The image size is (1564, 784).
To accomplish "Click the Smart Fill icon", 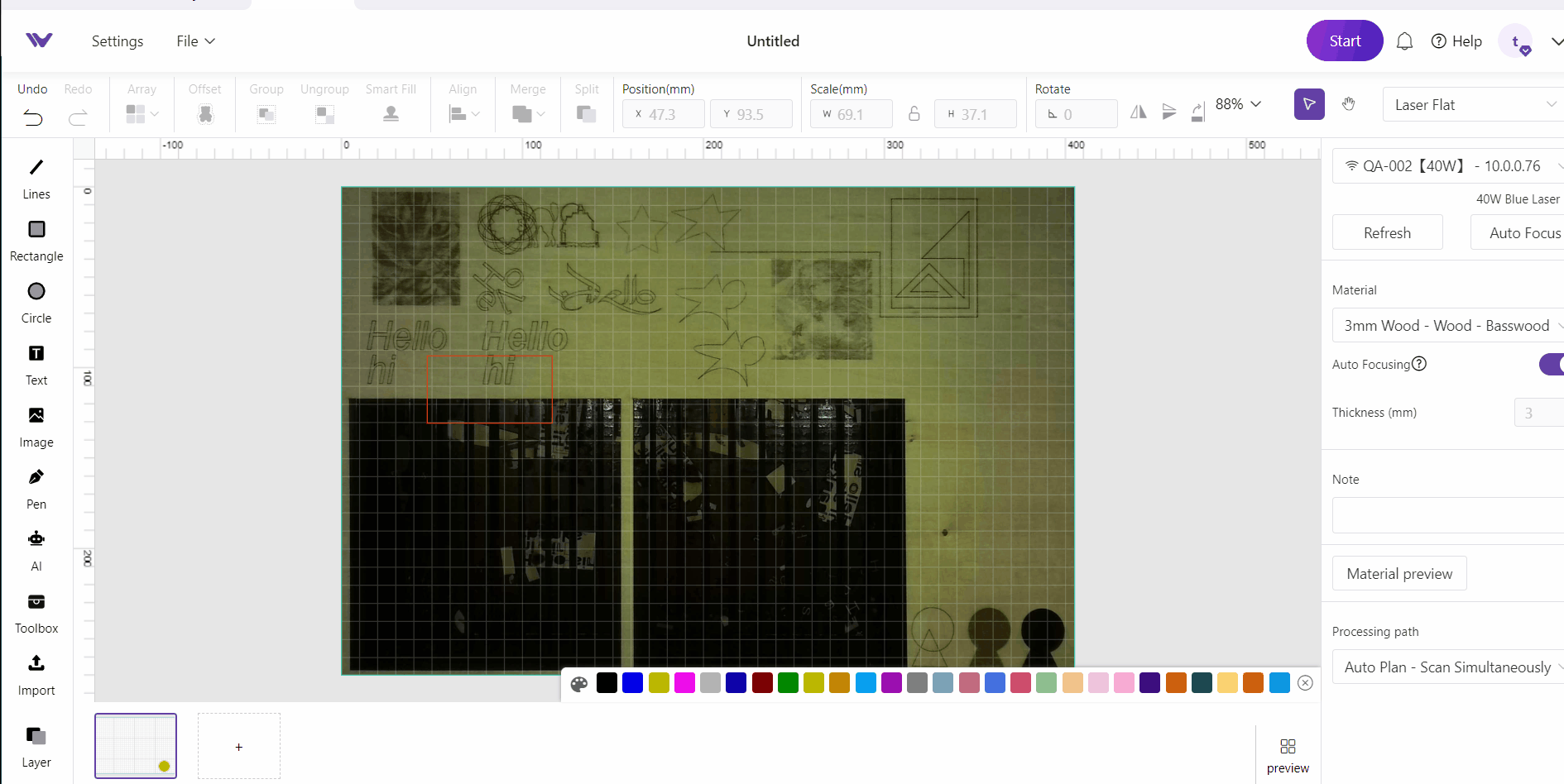I will [391, 114].
